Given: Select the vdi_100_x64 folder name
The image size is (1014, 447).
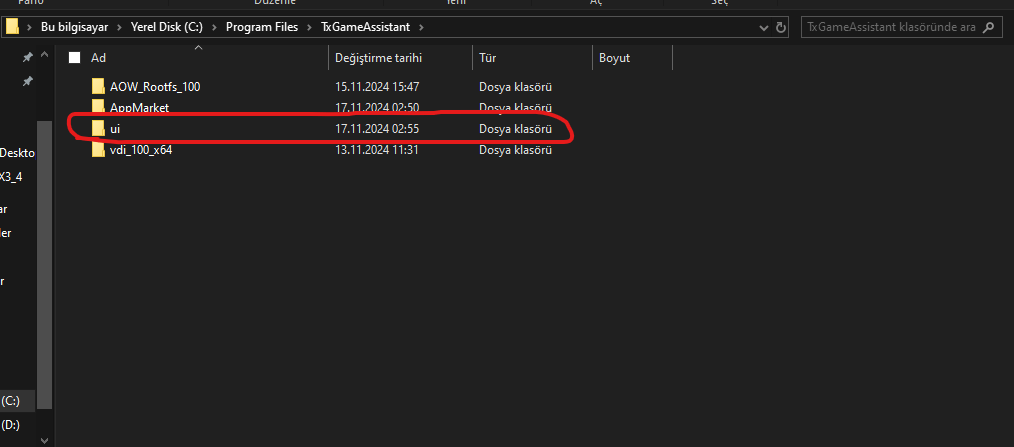Looking at the screenshot, I should [x=141, y=150].
